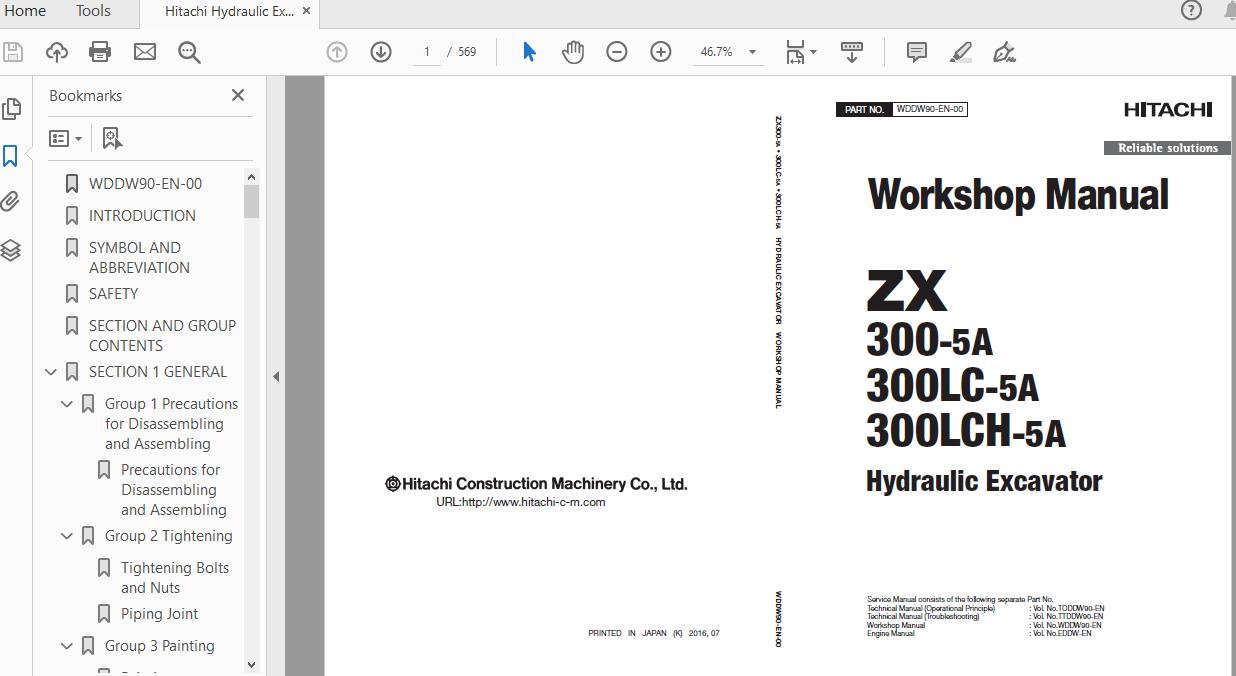This screenshot has height=676, width=1236.
Task: Open the Tightening Bolts and Nuts bookmark
Action: click(175, 578)
